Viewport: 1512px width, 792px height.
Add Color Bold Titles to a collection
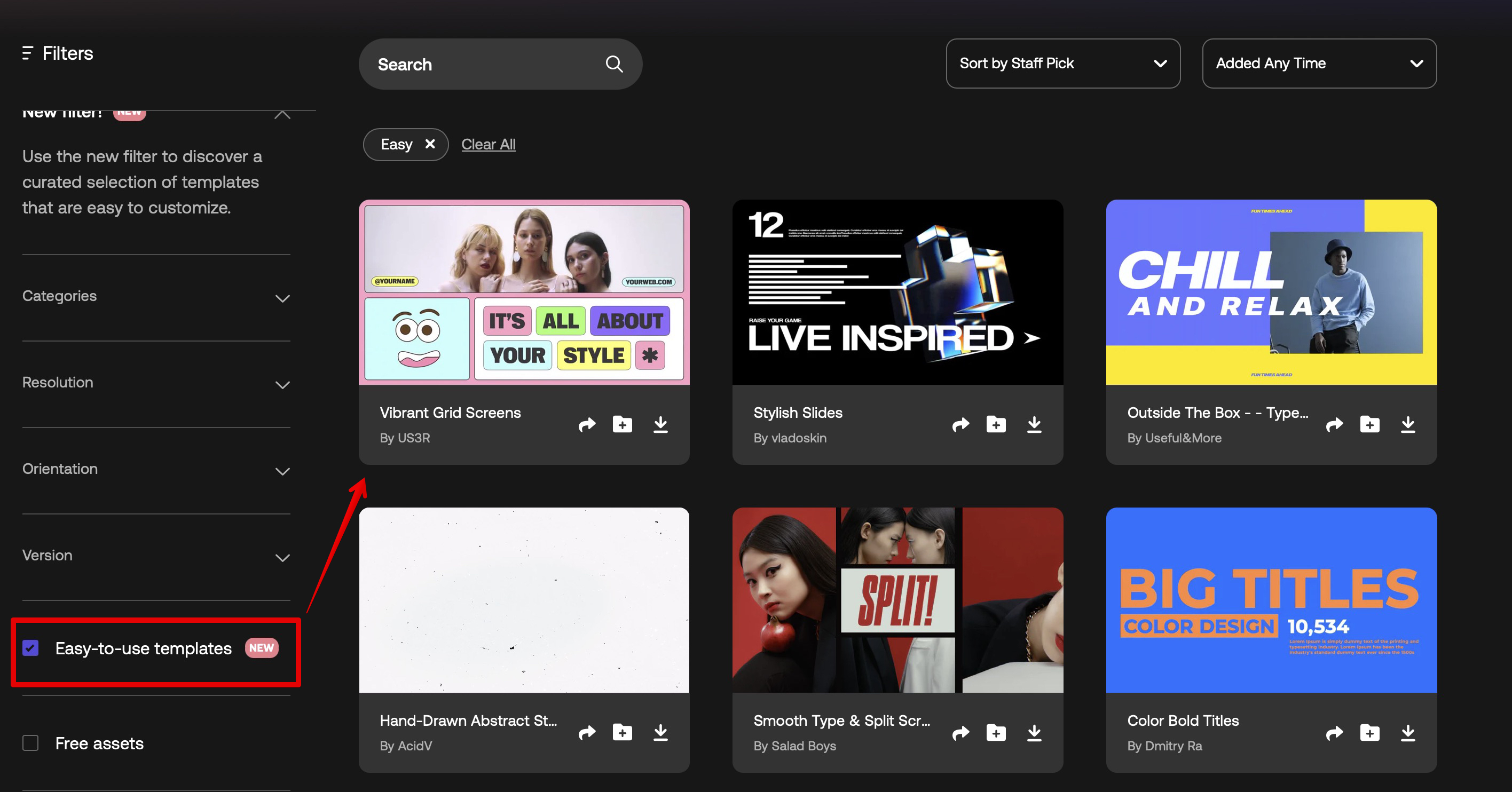[1369, 732]
